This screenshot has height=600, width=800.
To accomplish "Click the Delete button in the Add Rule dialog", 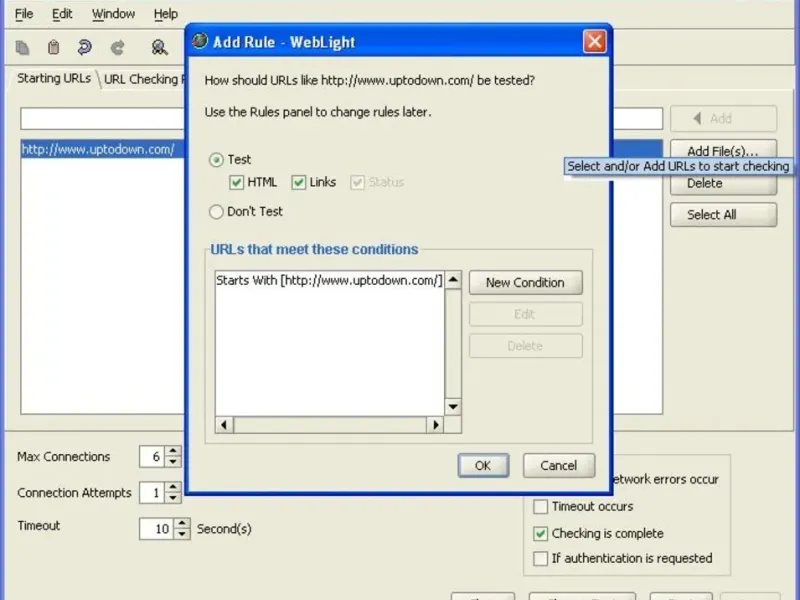I will (525, 346).
